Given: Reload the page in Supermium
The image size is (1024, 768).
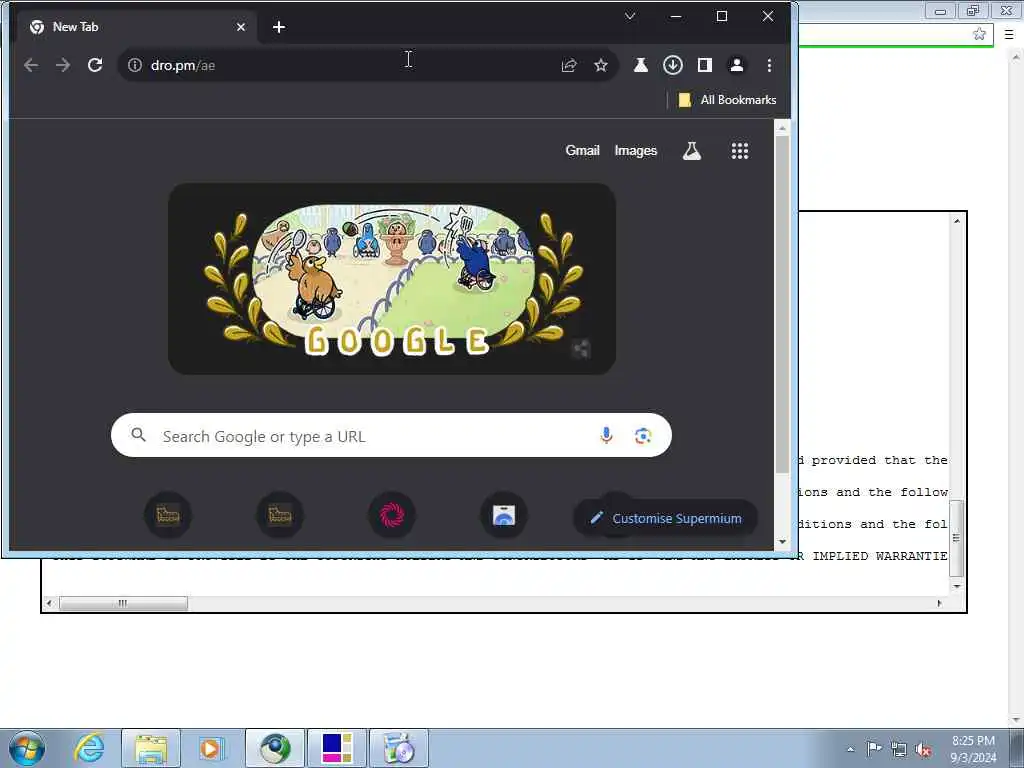Looking at the screenshot, I should [95, 65].
